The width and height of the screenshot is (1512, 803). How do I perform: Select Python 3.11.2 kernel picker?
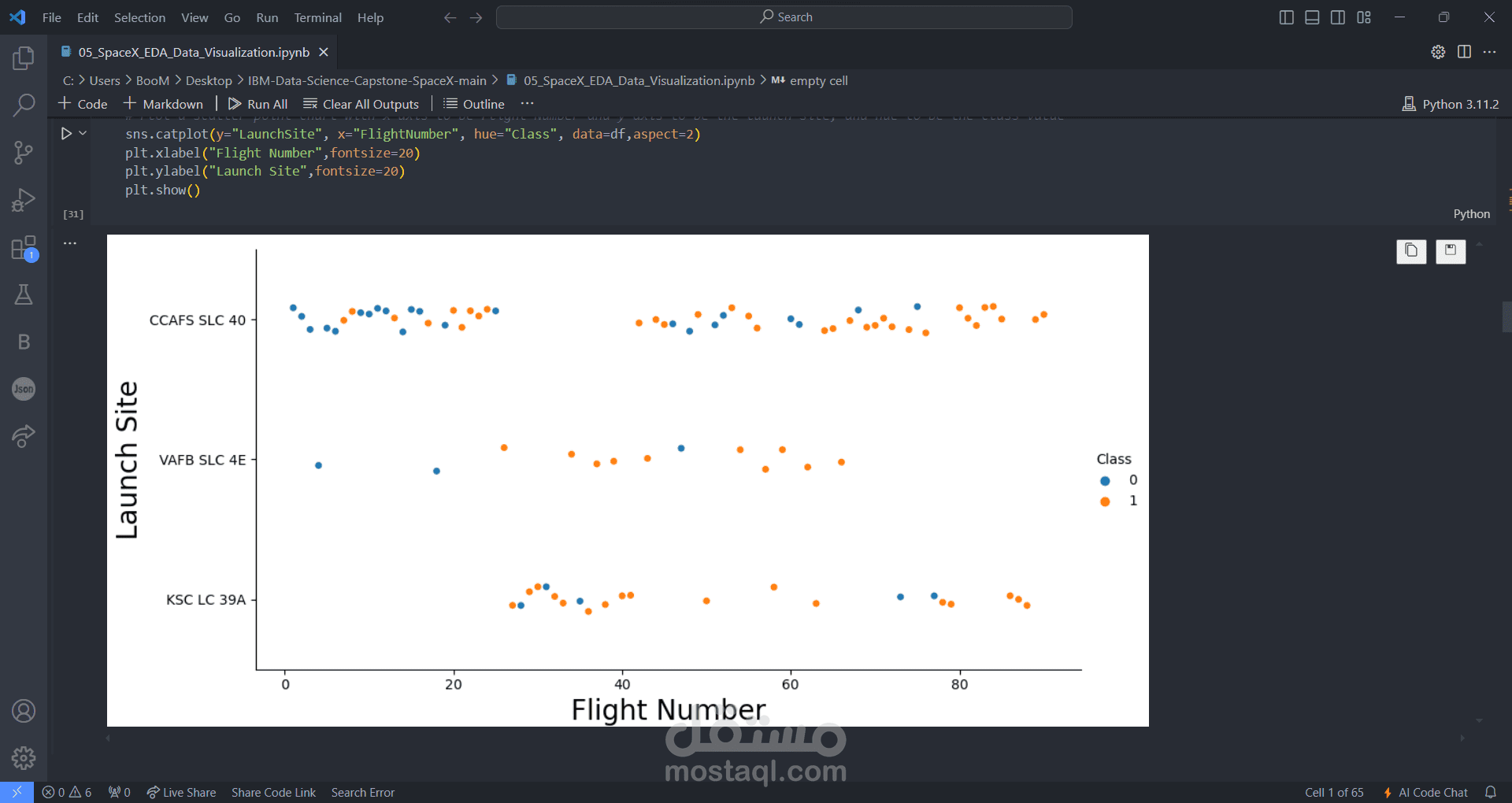pos(1451,104)
